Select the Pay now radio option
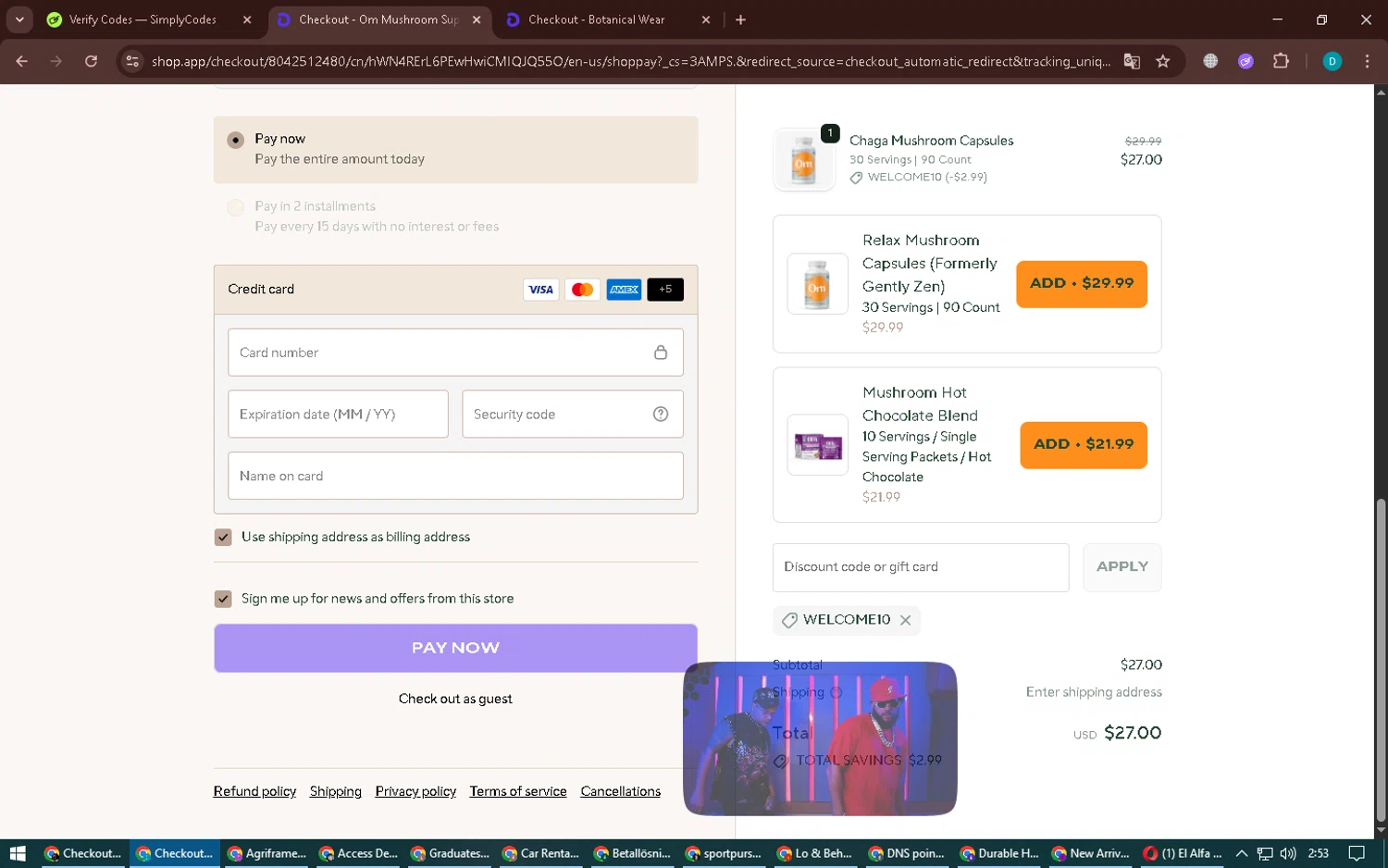 click(235, 140)
